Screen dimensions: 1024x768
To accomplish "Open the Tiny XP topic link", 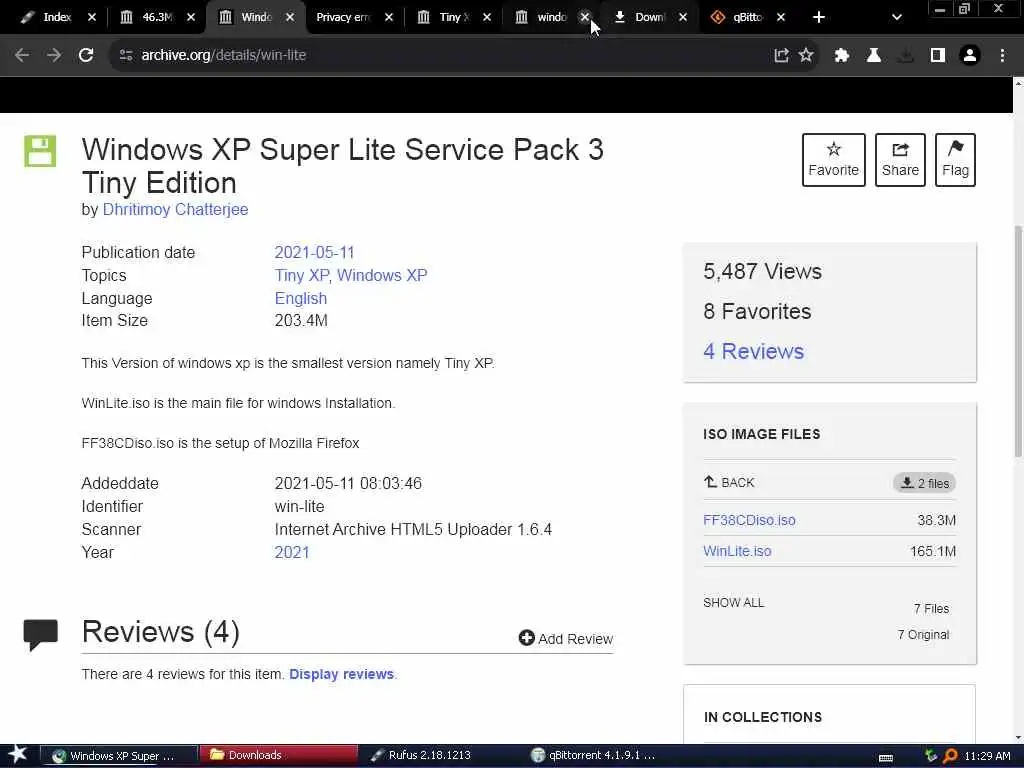I will 301,276.
